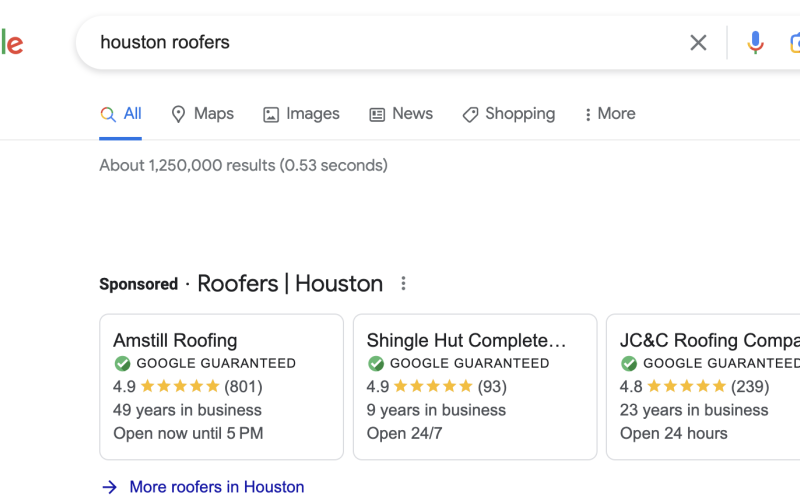
Task: Click '49 years in business' text
Action: click(x=187, y=410)
